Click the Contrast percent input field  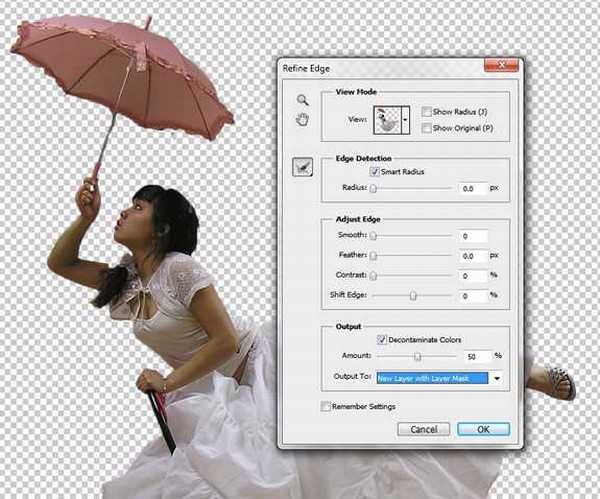point(470,276)
